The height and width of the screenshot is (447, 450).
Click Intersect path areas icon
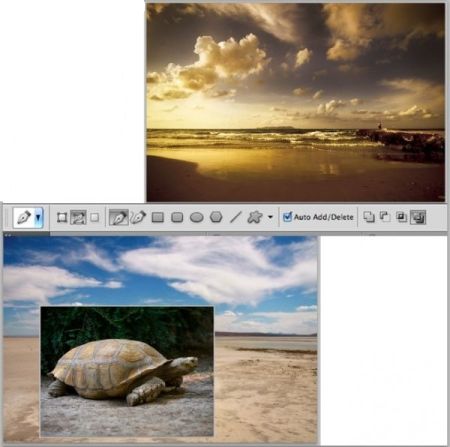coord(401,217)
